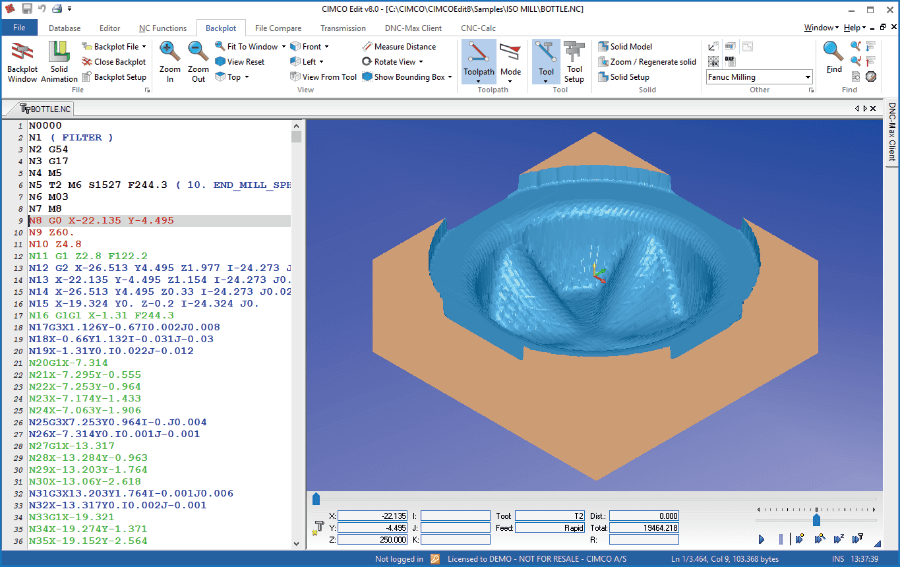Viewport: 900px width, 567px height.
Task: Start the Solid Animation
Action: coord(59,60)
